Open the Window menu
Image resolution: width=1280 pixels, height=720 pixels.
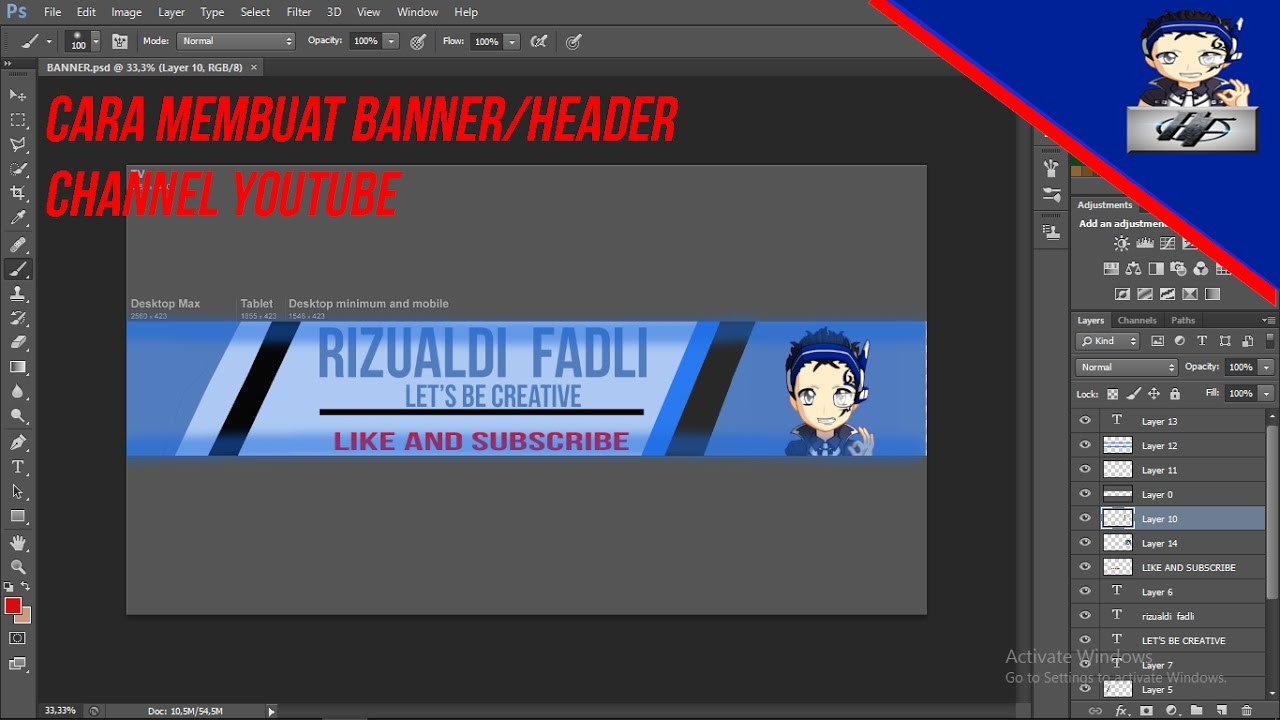418,12
